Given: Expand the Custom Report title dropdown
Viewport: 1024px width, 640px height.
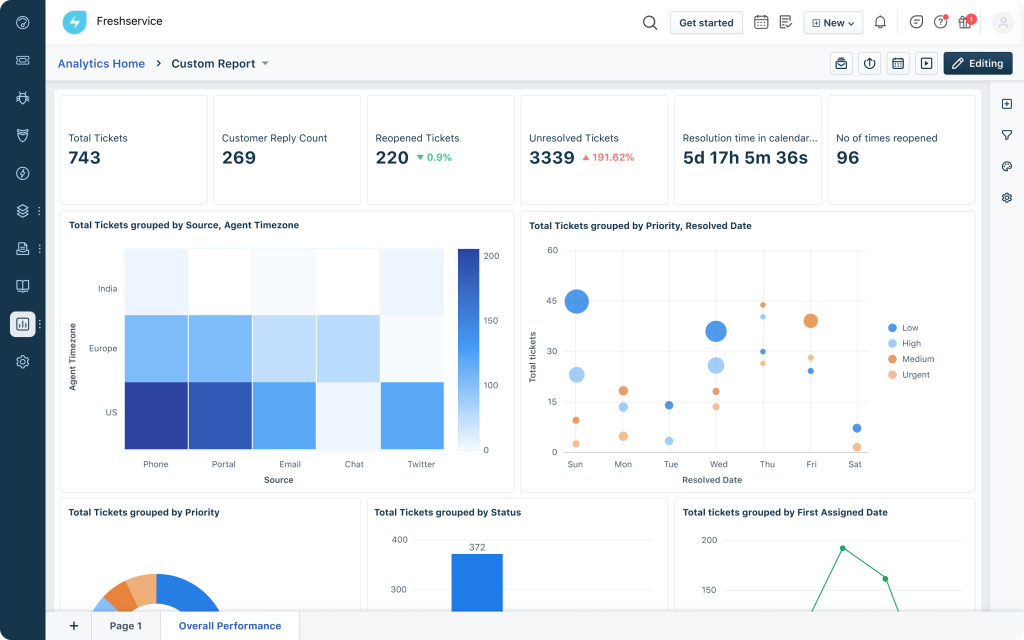Looking at the screenshot, I should [264, 63].
